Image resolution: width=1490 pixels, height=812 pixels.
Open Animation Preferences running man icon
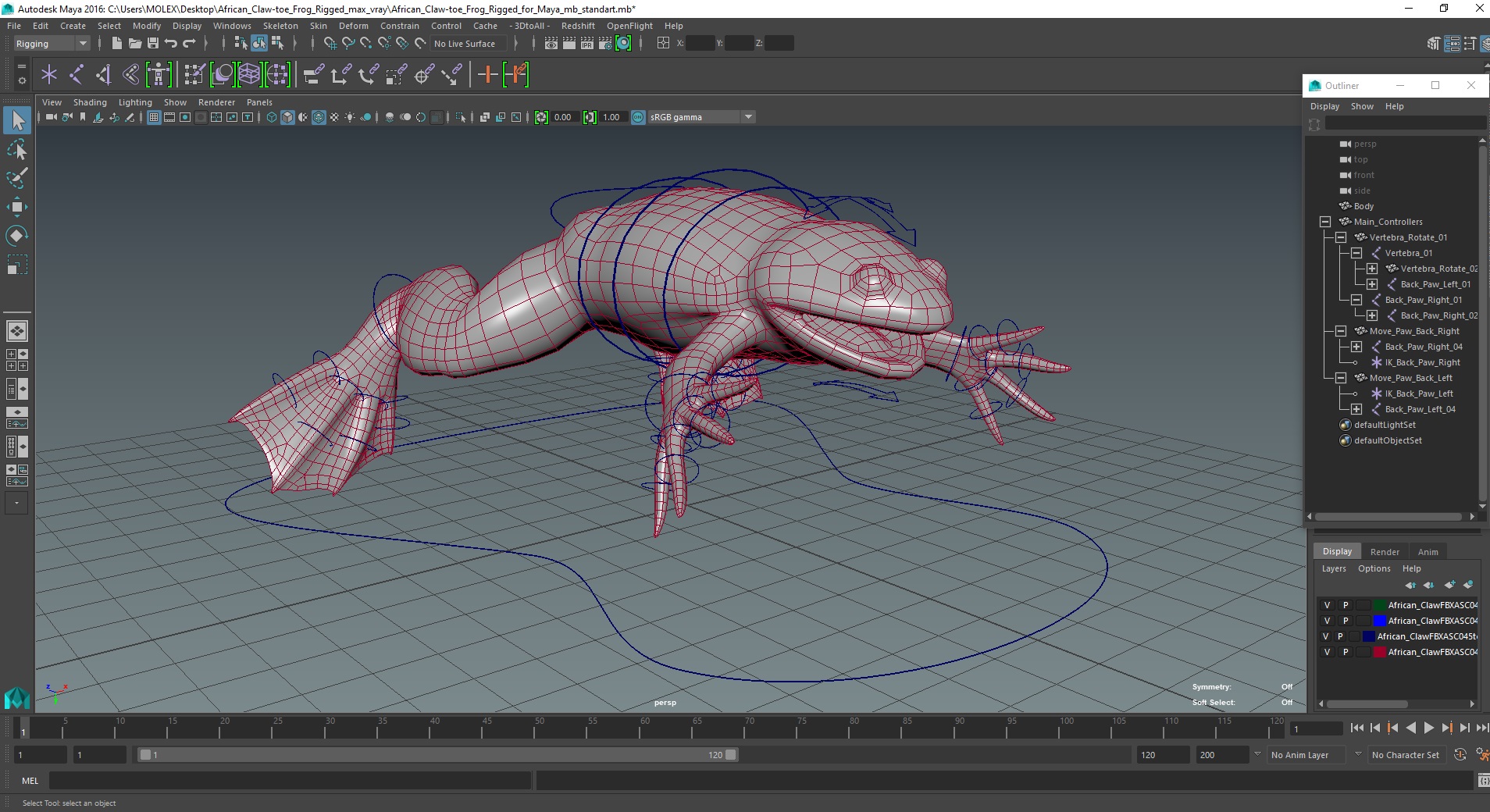pyautogui.click(x=1482, y=754)
